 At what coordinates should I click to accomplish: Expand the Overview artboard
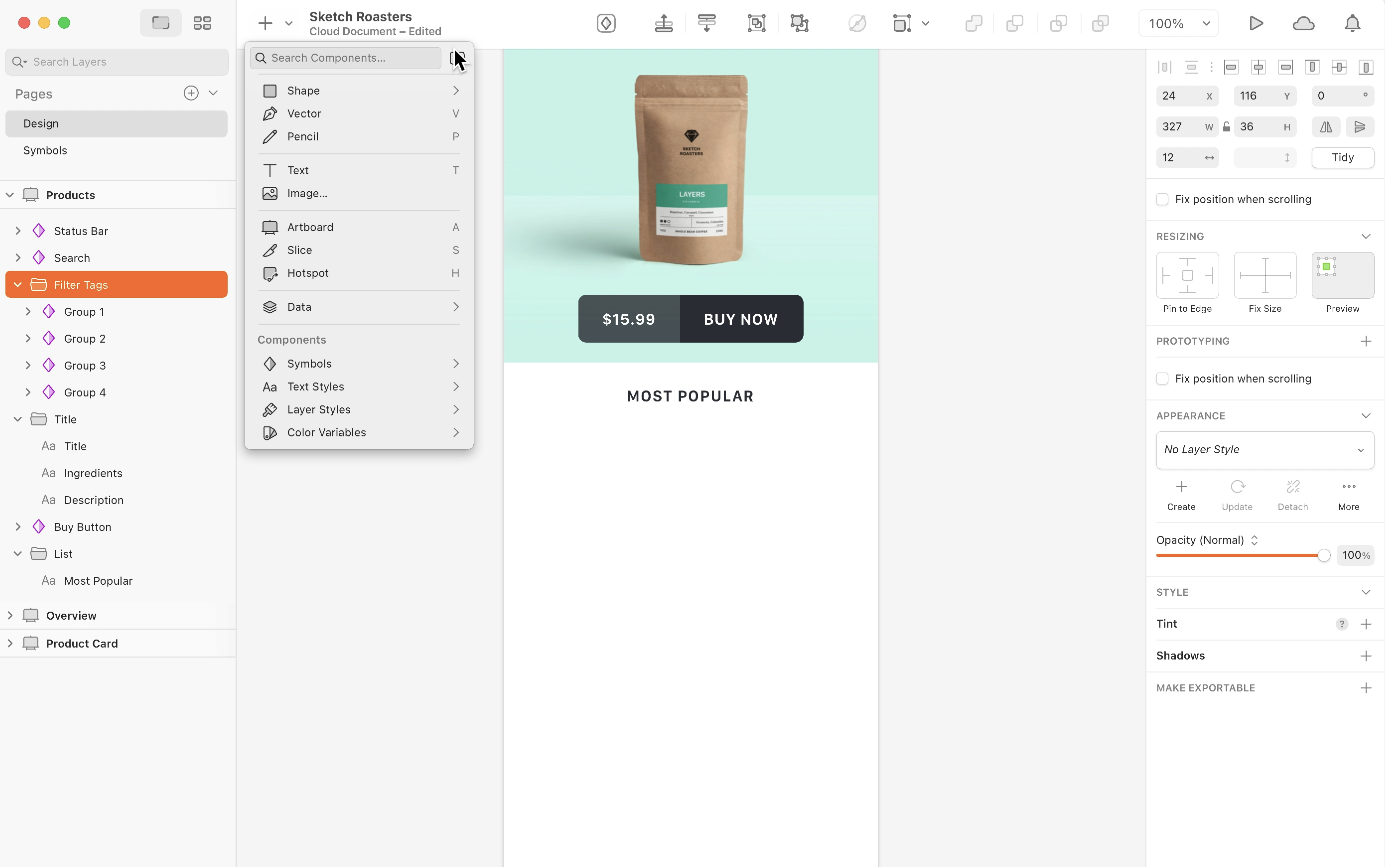pos(10,616)
